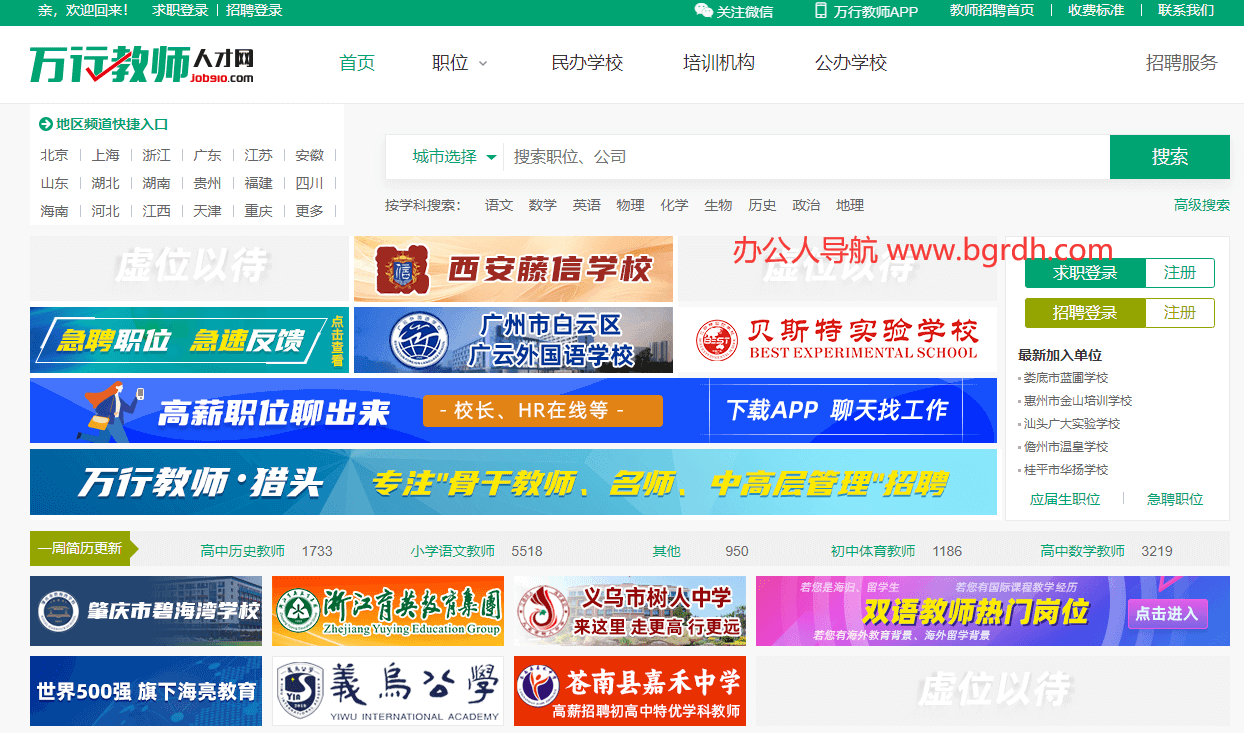The image size is (1244, 733).
Task: Open the 急聘职位 急速反馈 banner
Action: (x=189, y=340)
